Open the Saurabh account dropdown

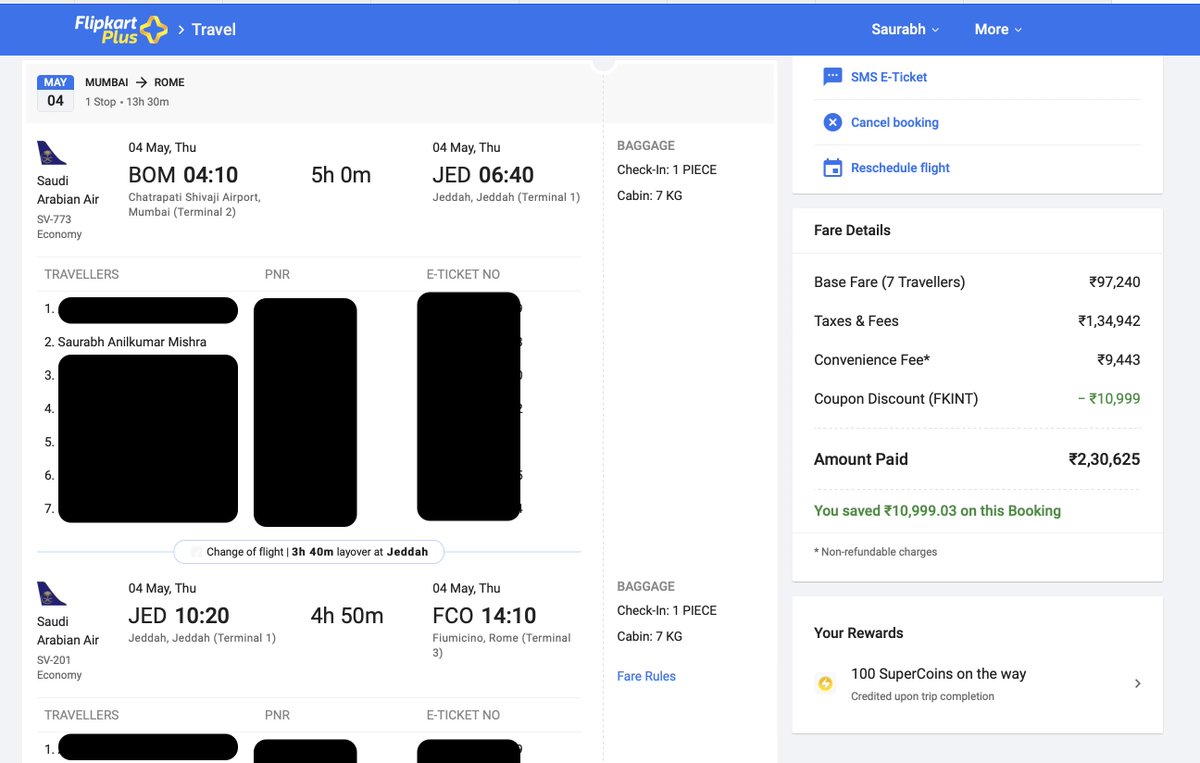click(x=905, y=29)
